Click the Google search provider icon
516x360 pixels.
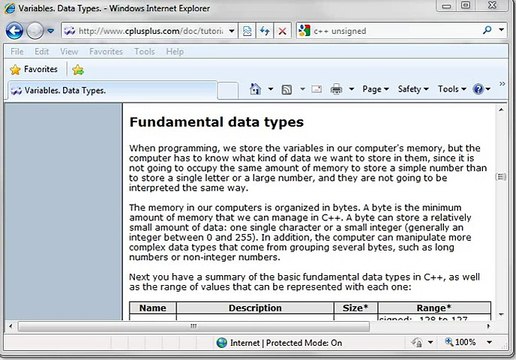[x=304, y=31]
